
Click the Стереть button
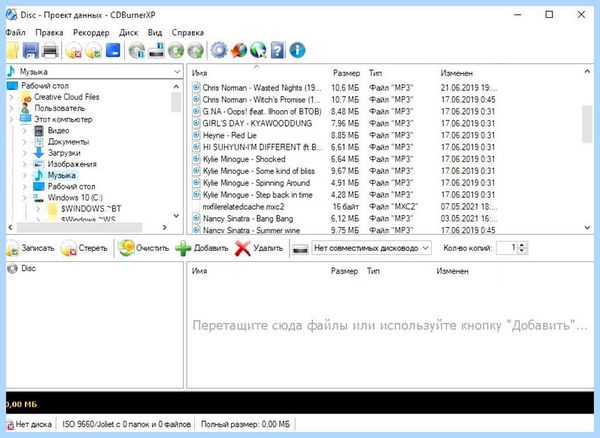(x=84, y=248)
